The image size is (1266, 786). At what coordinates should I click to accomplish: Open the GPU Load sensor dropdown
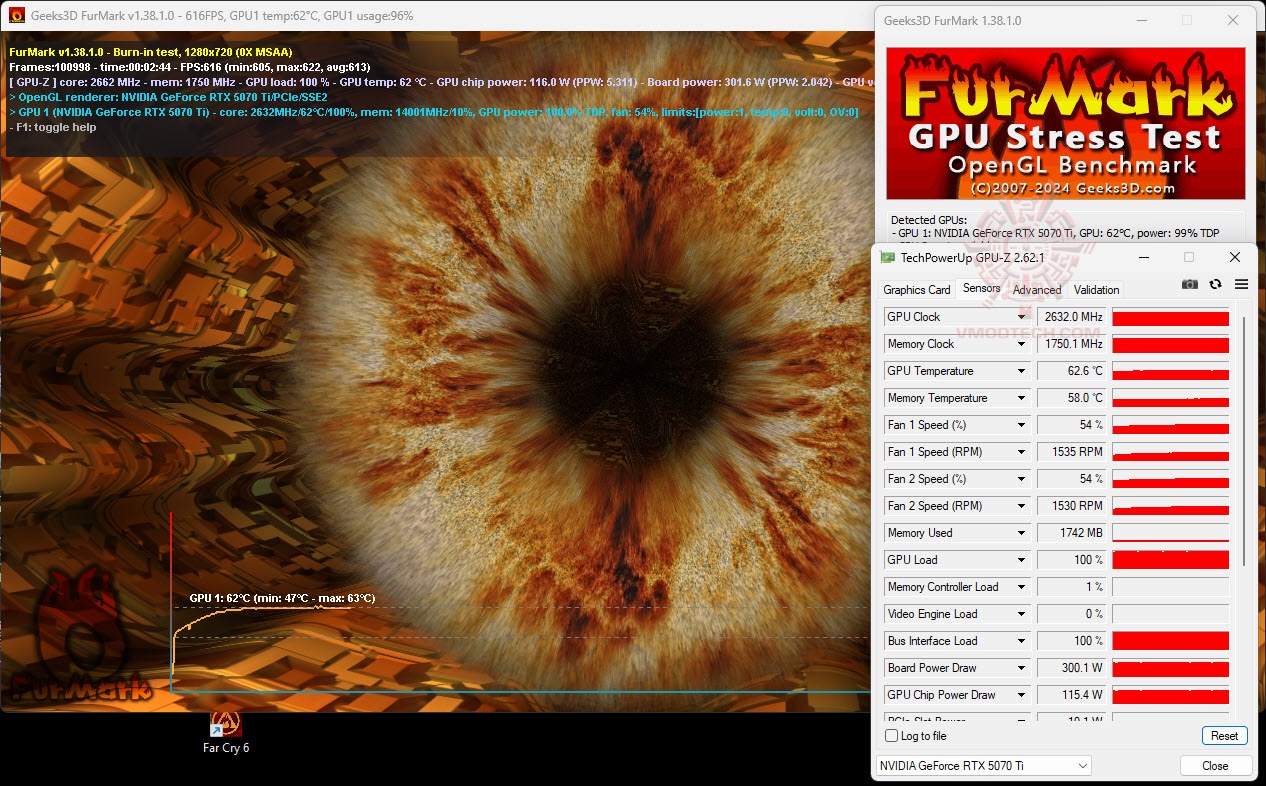point(1021,560)
